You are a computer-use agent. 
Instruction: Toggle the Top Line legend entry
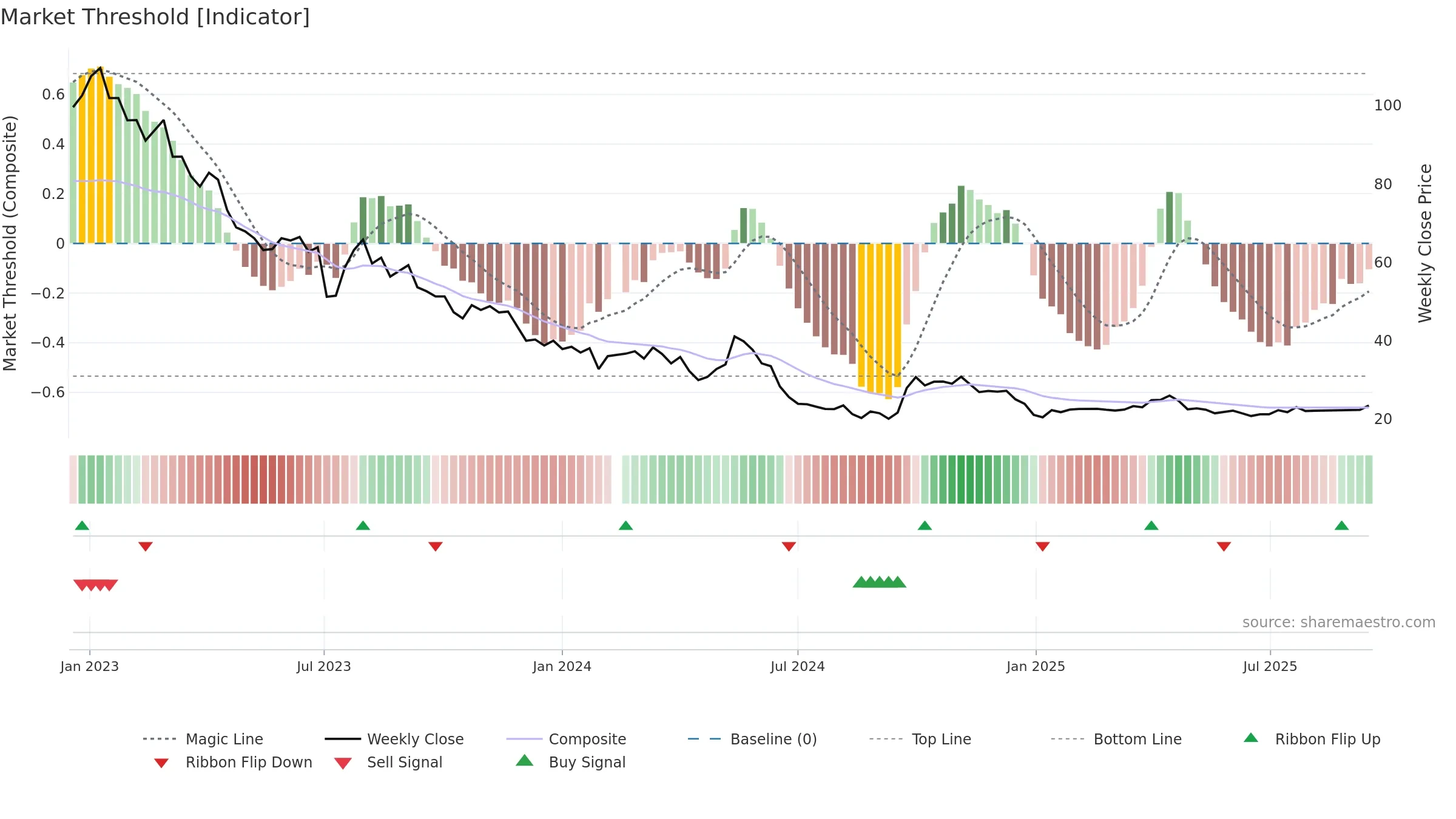[x=920, y=739]
